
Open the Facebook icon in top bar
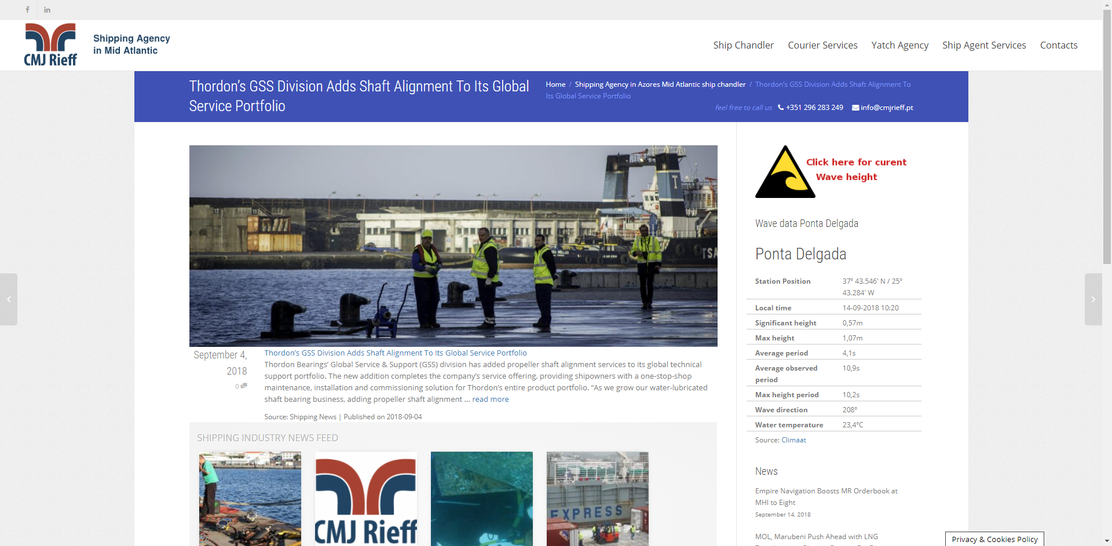(x=28, y=10)
